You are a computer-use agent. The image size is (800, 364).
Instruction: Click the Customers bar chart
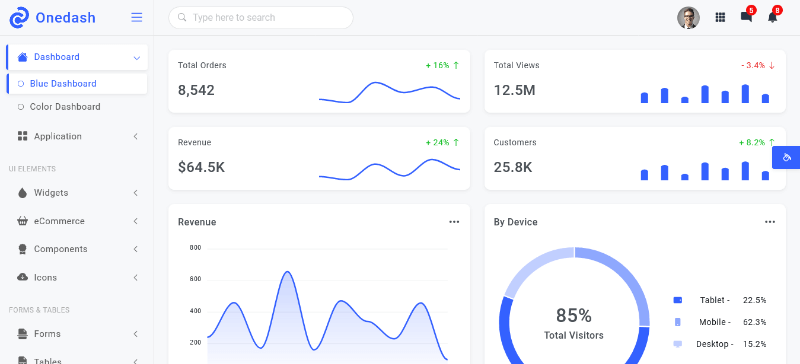point(705,171)
